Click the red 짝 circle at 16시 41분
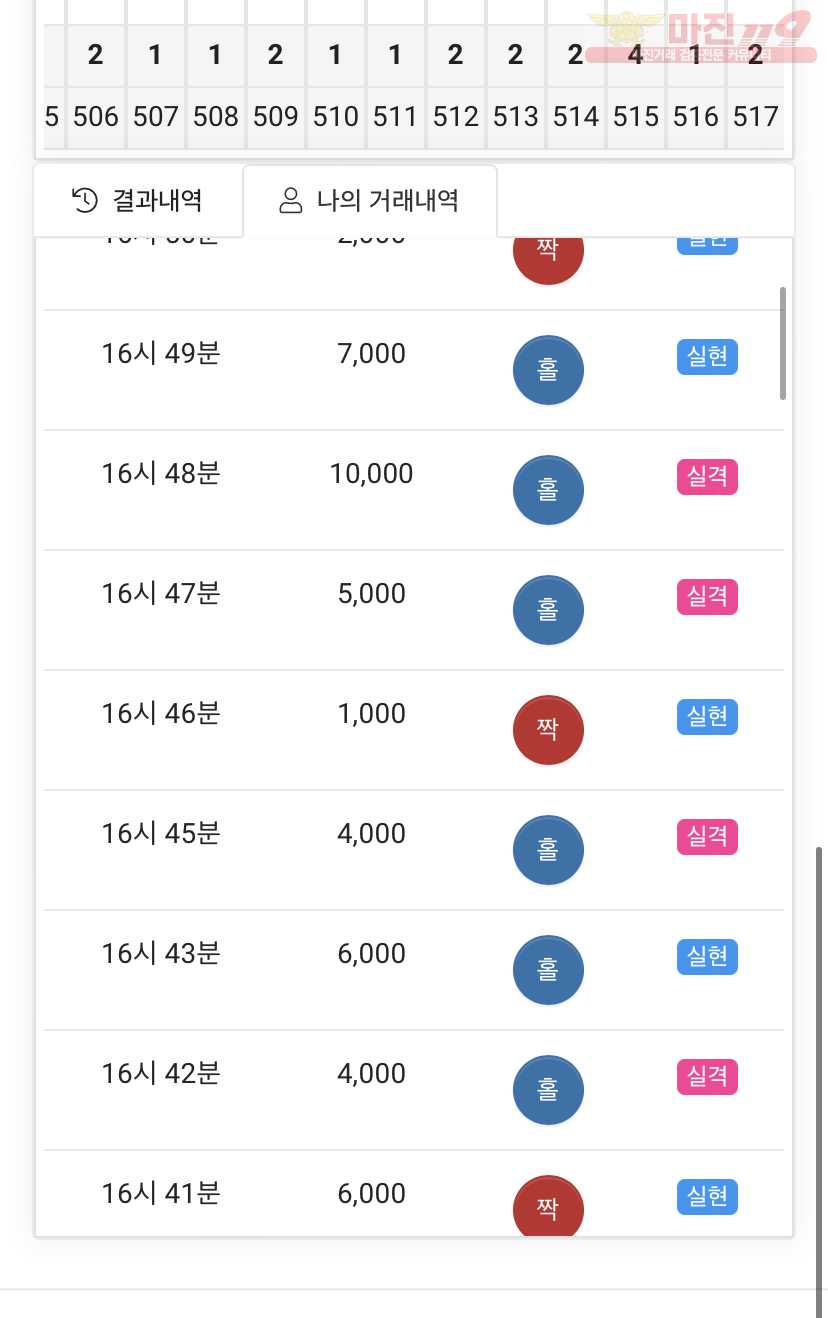The image size is (828, 1318). [x=548, y=1206]
